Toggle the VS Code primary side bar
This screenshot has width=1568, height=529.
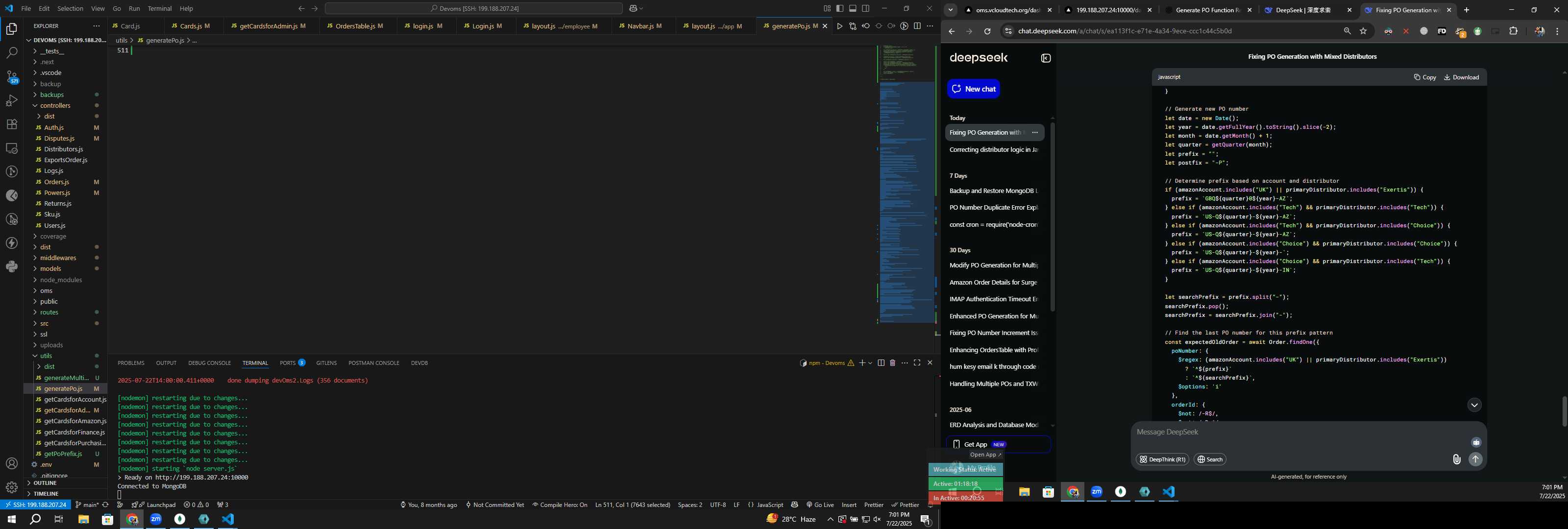pyautogui.click(x=840, y=8)
